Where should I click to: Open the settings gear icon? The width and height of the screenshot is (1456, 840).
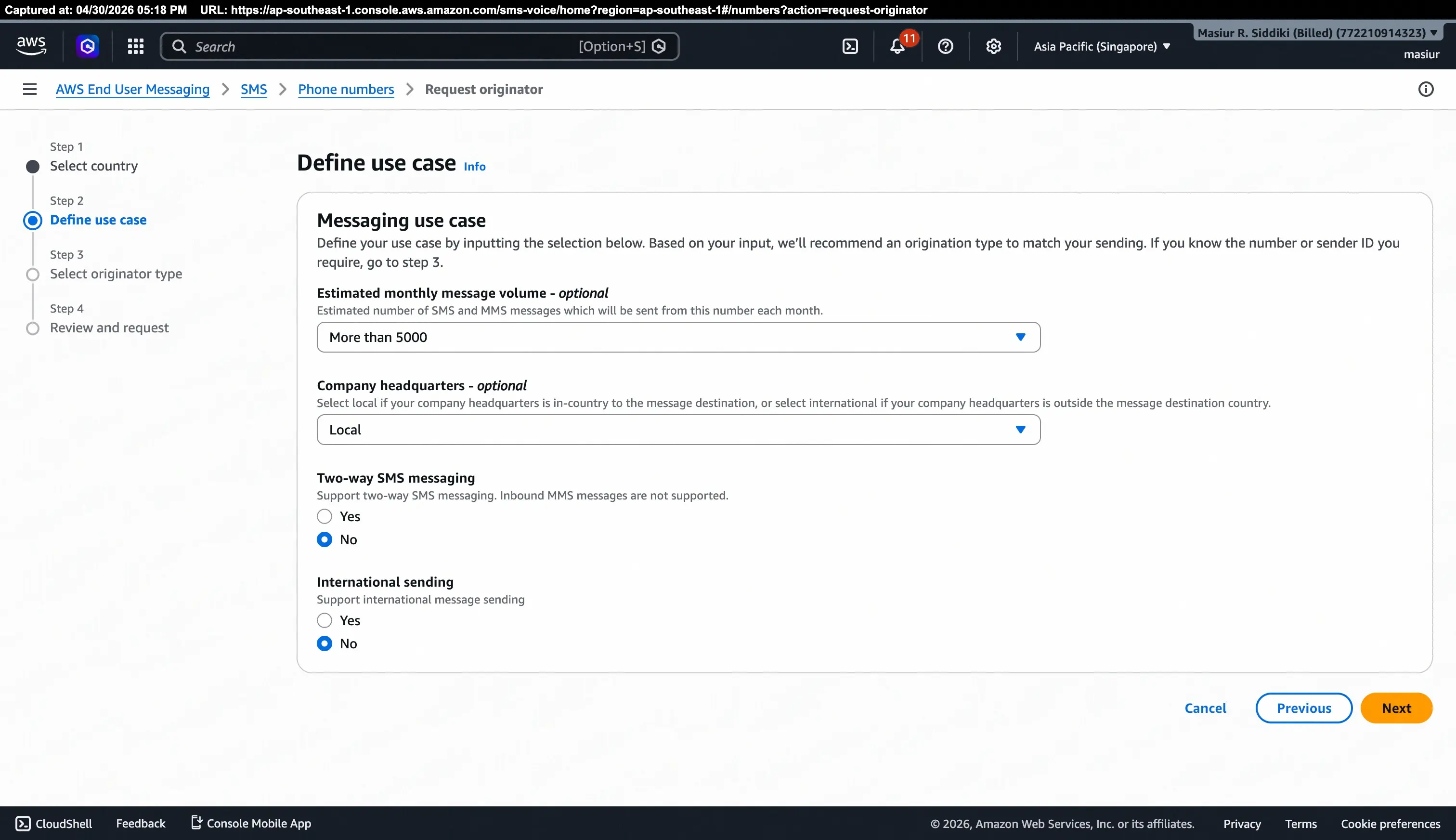(x=993, y=46)
